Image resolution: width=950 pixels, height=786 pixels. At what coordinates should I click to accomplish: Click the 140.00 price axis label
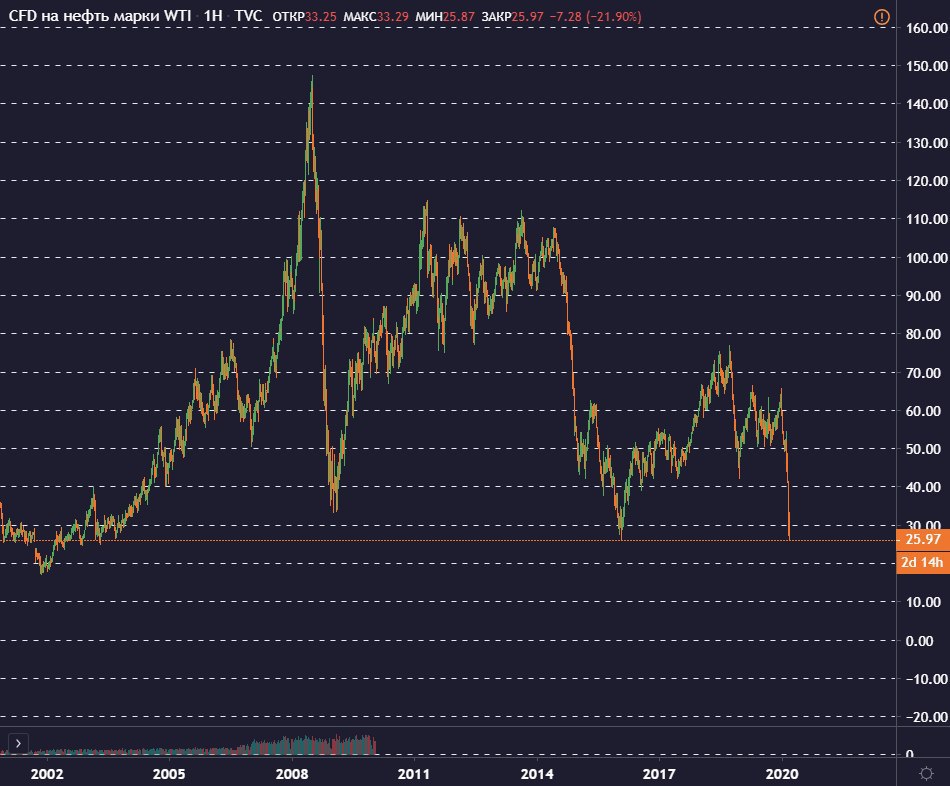tap(926, 104)
